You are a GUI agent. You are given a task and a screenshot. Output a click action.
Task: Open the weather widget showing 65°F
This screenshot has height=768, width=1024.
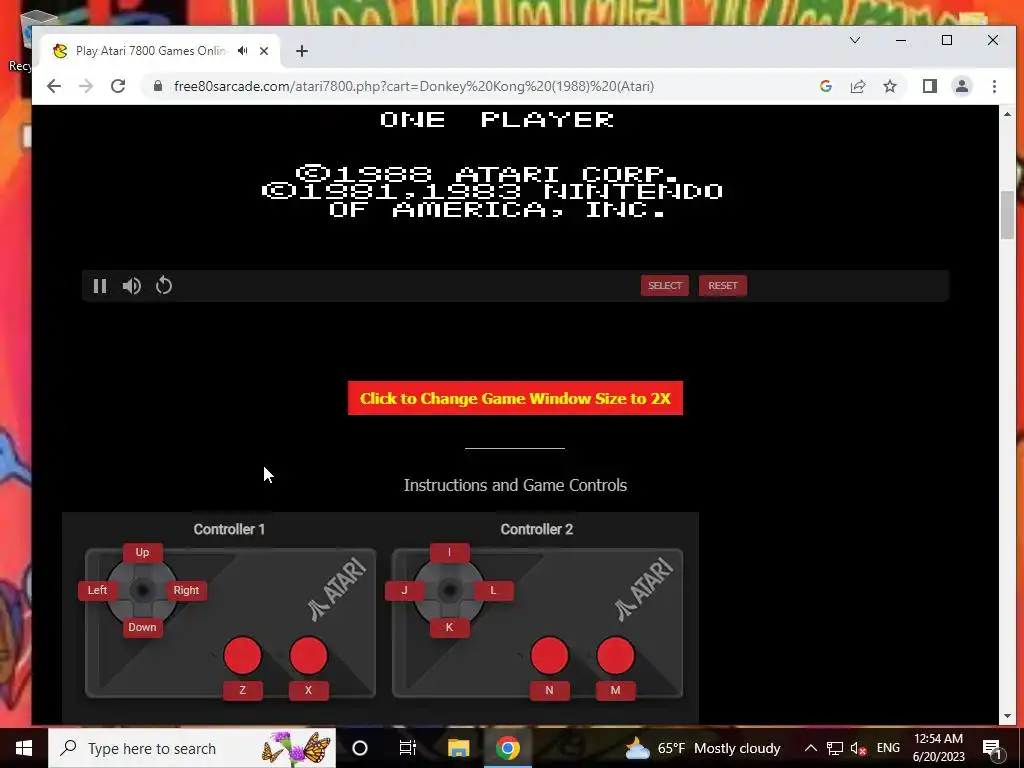pos(703,748)
